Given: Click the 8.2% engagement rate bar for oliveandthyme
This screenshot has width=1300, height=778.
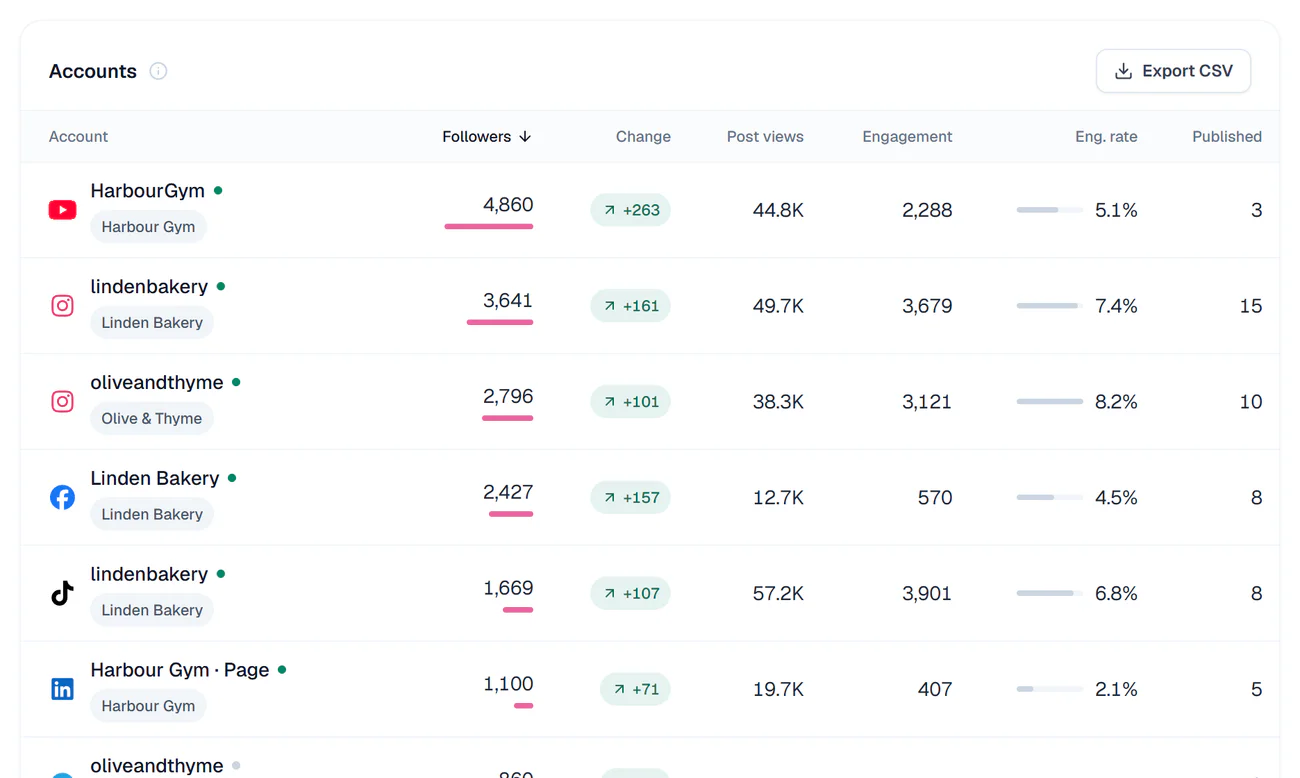Looking at the screenshot, I should tap(1050, 402).
